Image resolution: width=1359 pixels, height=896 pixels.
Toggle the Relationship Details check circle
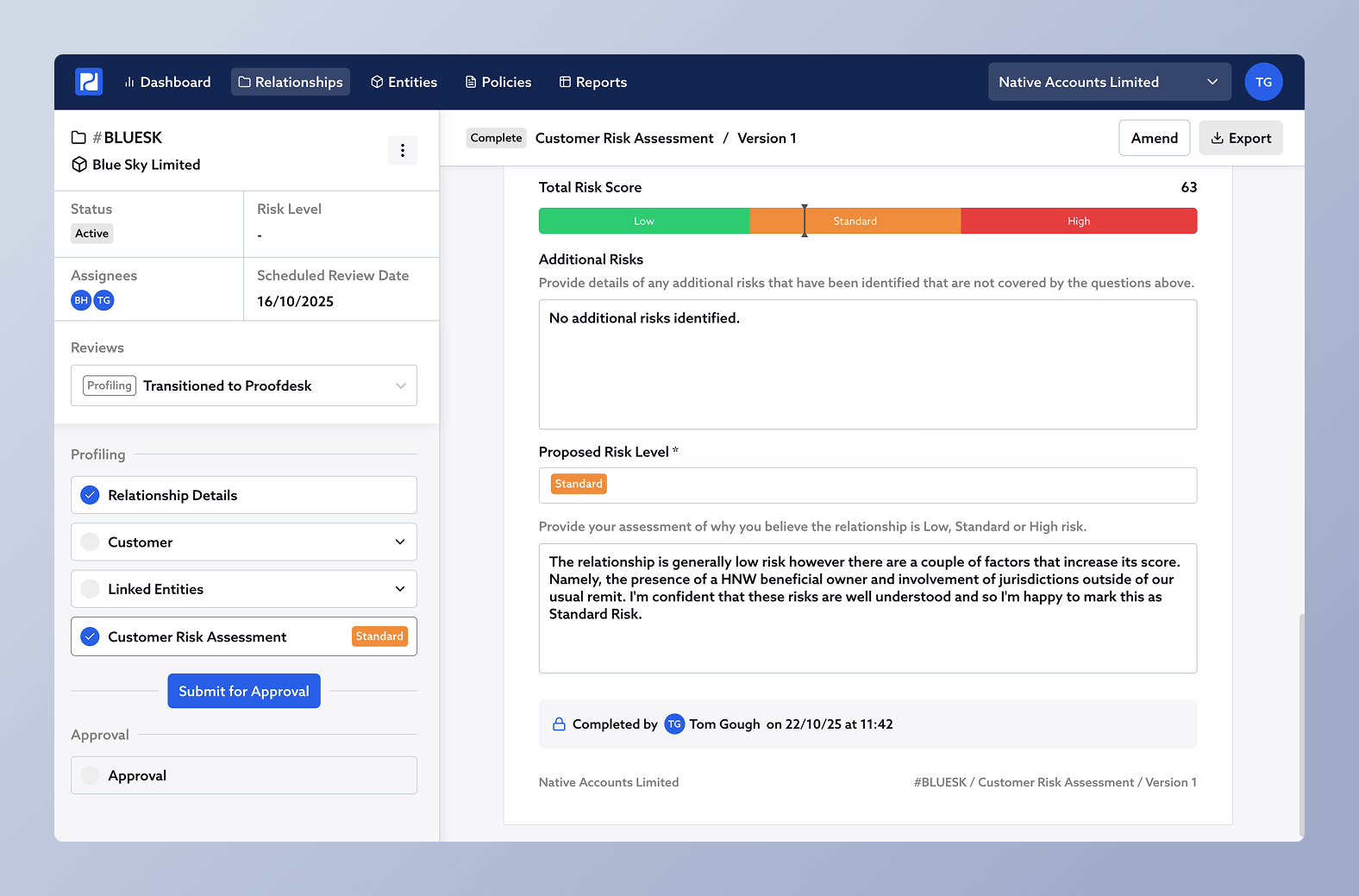90,495
